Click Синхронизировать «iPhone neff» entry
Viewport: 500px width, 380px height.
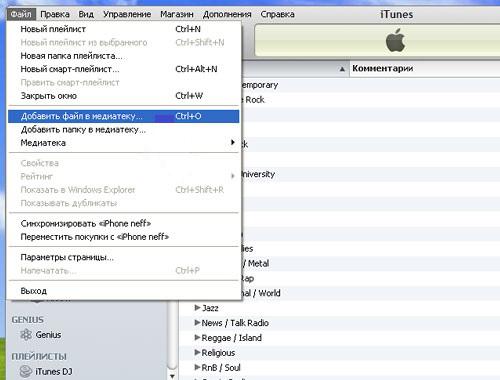point(124,223)
